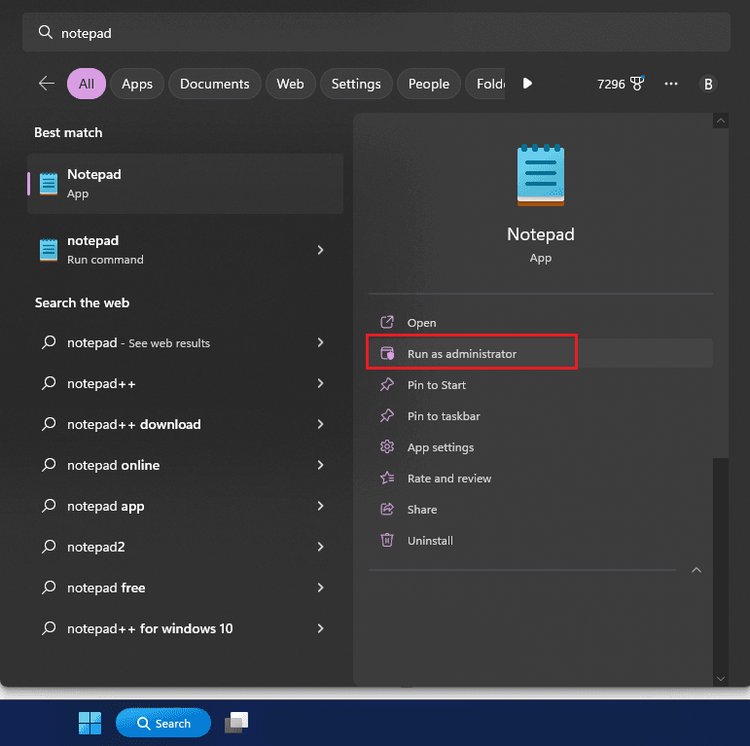The image size is (750, 746).
Task: Choose Run as administrator
Action: (x=461, y=354)
